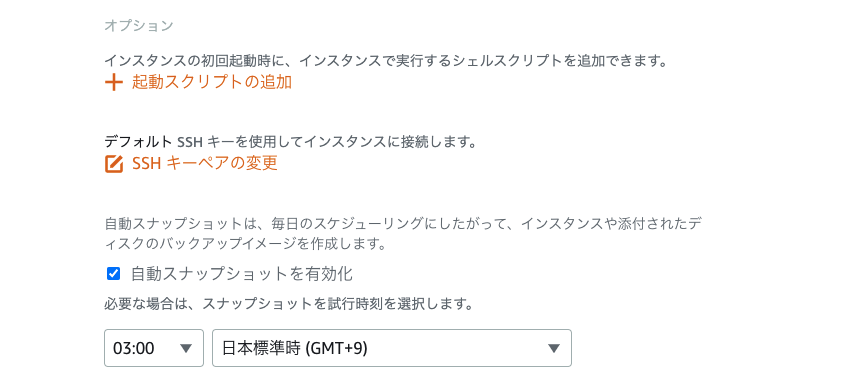Toggle snapshots via 自動スナップショットを有効化 label text

[x=242, y=274]
